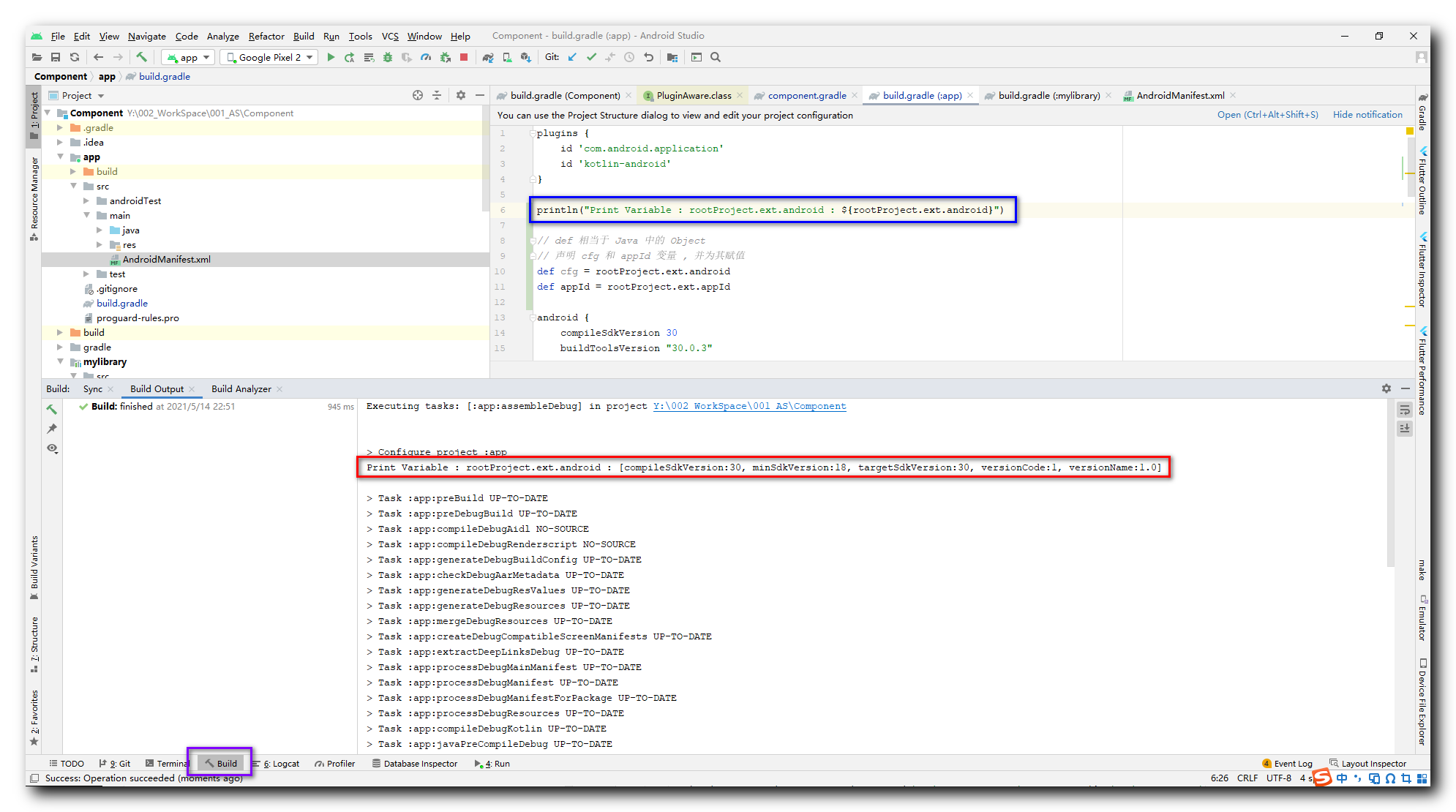Click the Make Project hammer icon
This screenshot has height=812, width=1456.
tap(142, 57)
